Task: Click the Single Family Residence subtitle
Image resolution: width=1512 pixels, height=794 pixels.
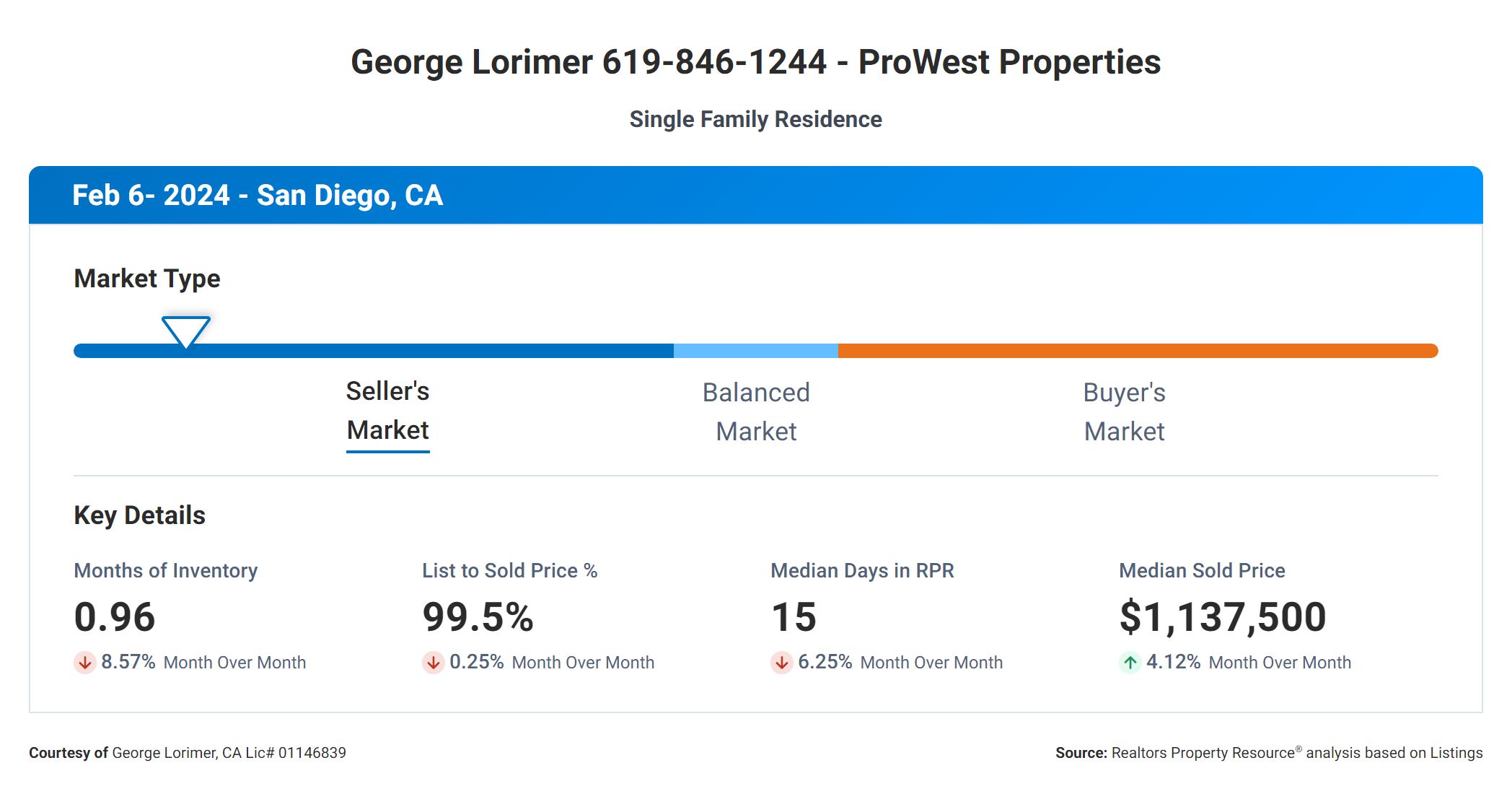Action: [x=755, y=119]
